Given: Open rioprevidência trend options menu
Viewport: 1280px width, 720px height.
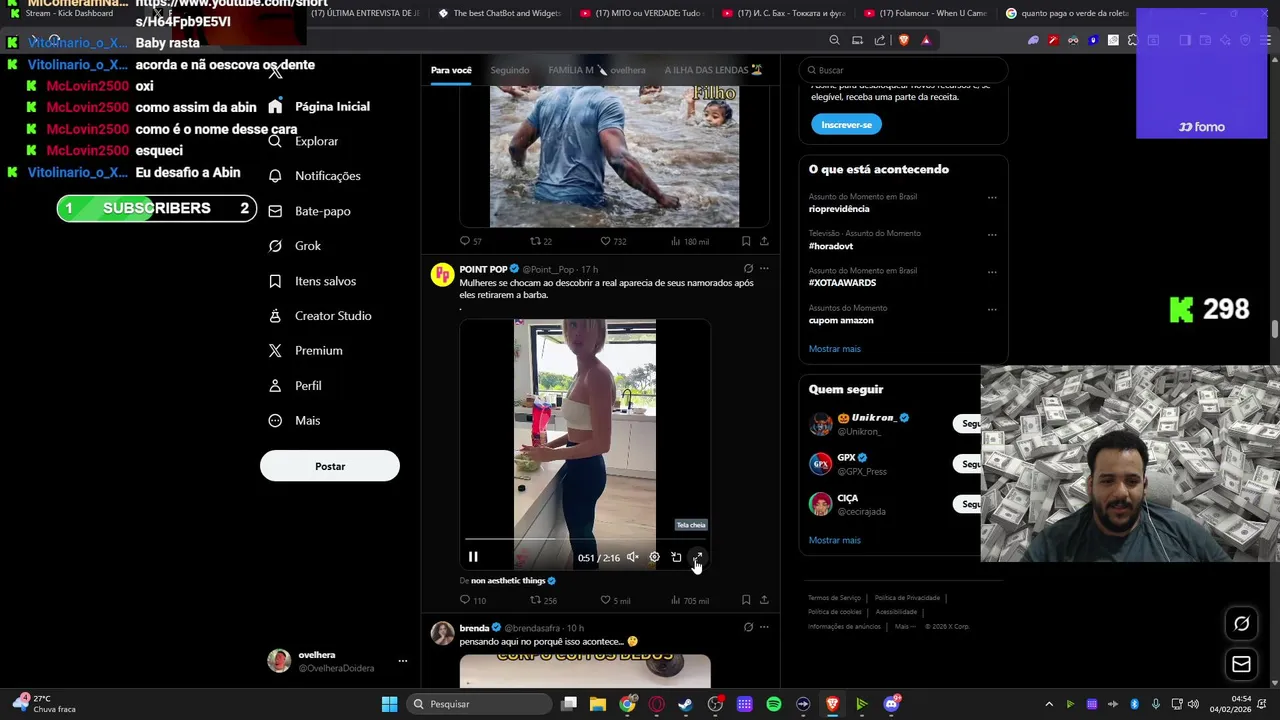Looking at the screenshot, I should pyautogui.click(x=992, y=198).
